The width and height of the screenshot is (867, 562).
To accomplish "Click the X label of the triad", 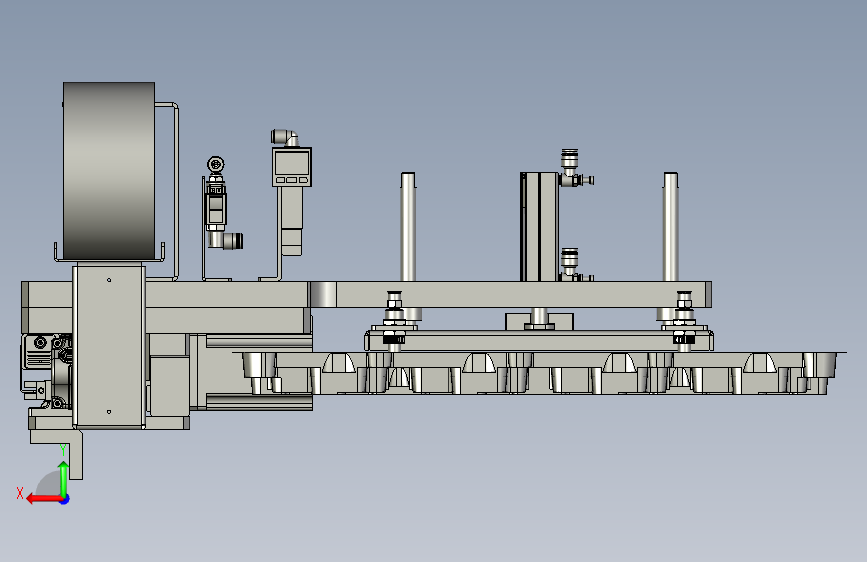I will 20,493.
